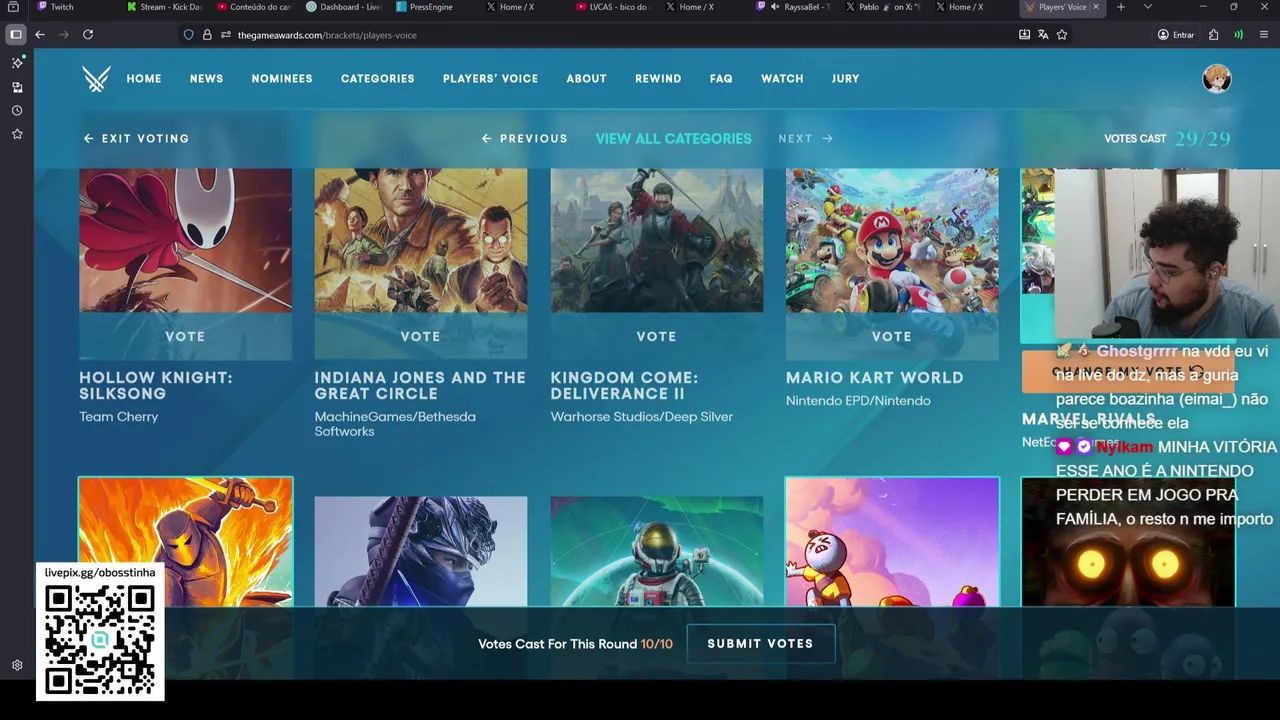Select the blue ninja game thumbnail

[421, 551]
